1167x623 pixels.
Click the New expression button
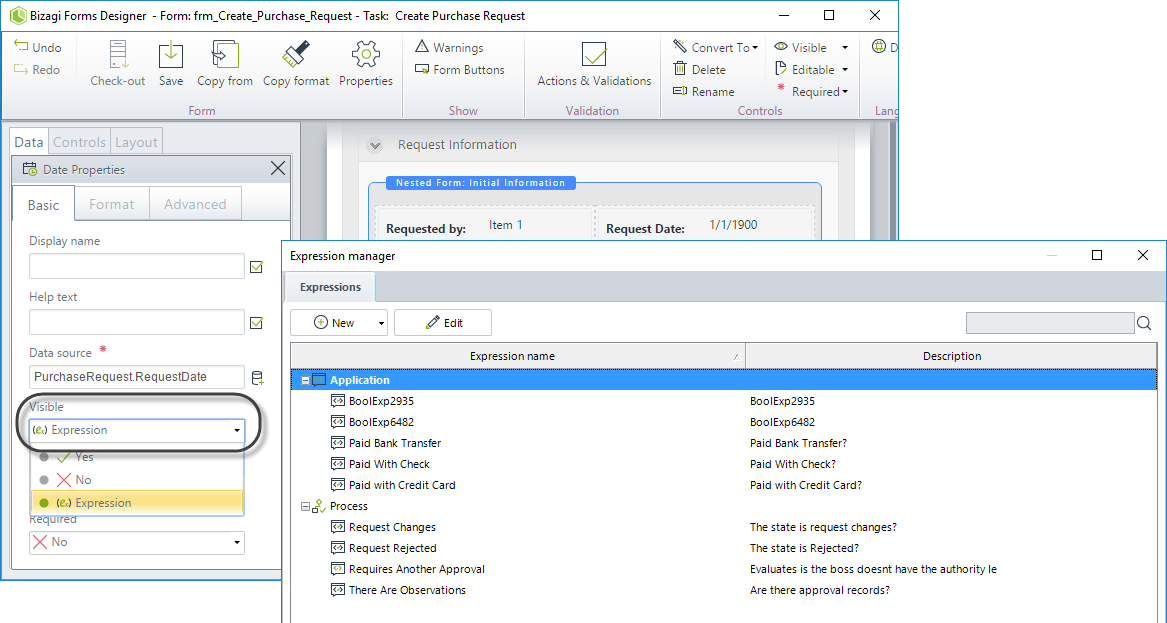pos(332,322)
